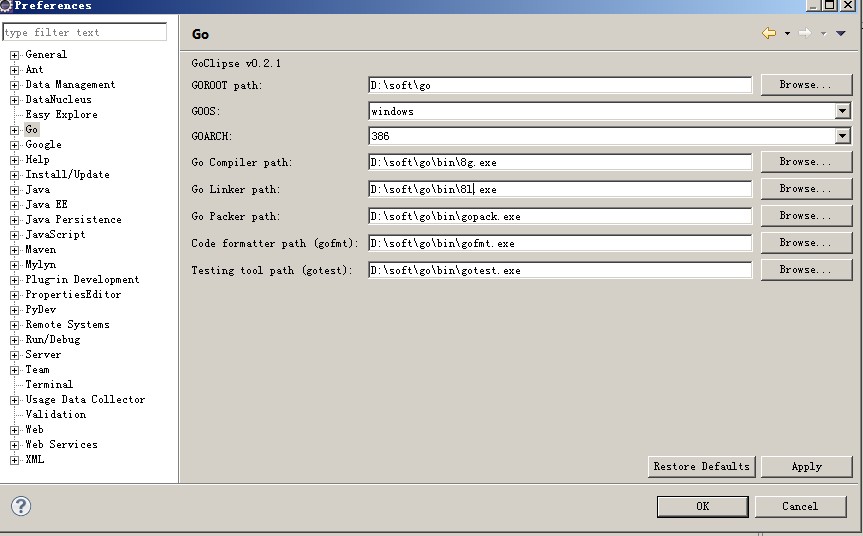Viewport: 863px width, 536px height.
Task: Browse for gotest tool path
Action: pyautogui.click(x=806, y=270)
